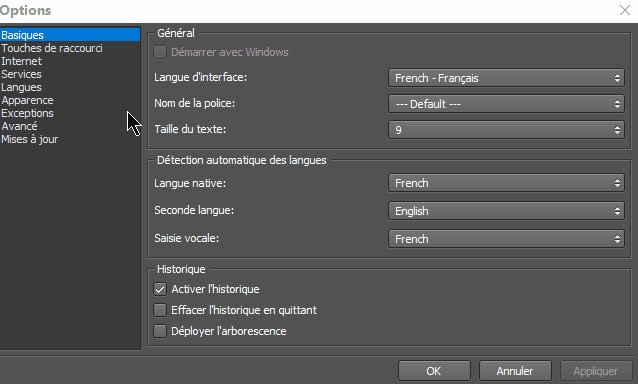
Task: Toggle Démarrer avec Windows checkbox
Action: pyautogui.click(x=160, y=52)
